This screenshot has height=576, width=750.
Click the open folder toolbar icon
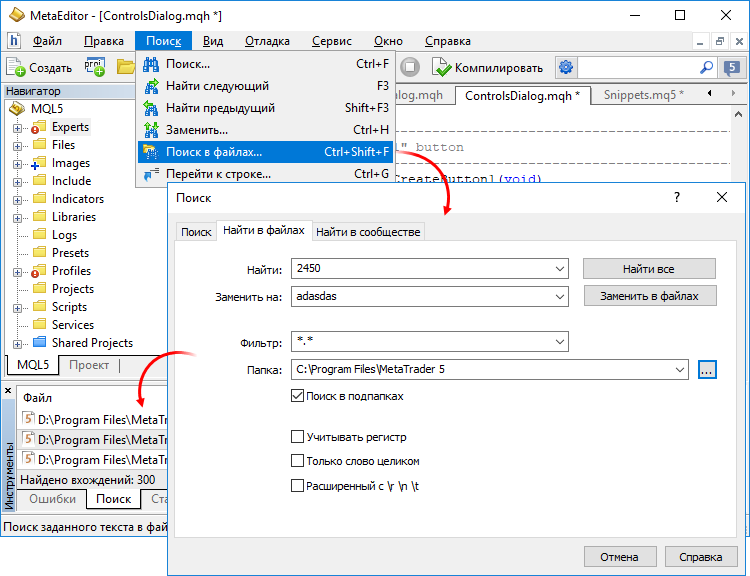pyautogui.click(x=125, y=67)
